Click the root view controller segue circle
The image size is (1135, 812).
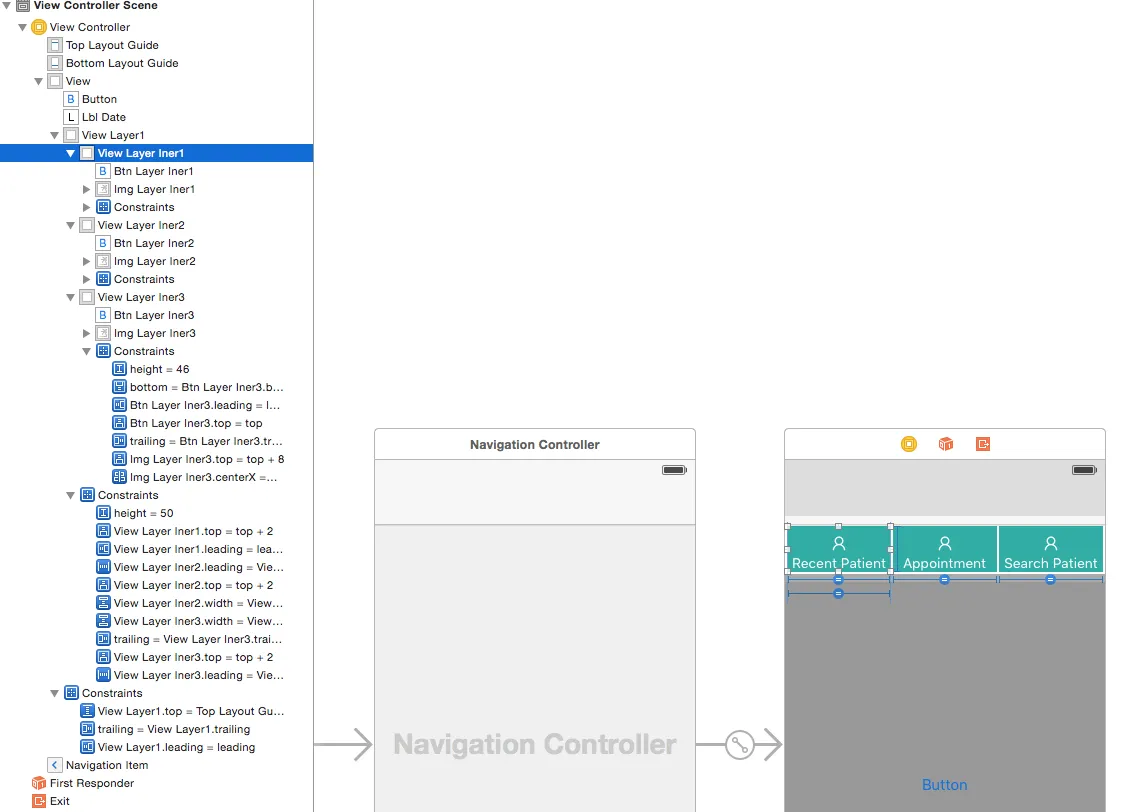click(x=740, y=745)
